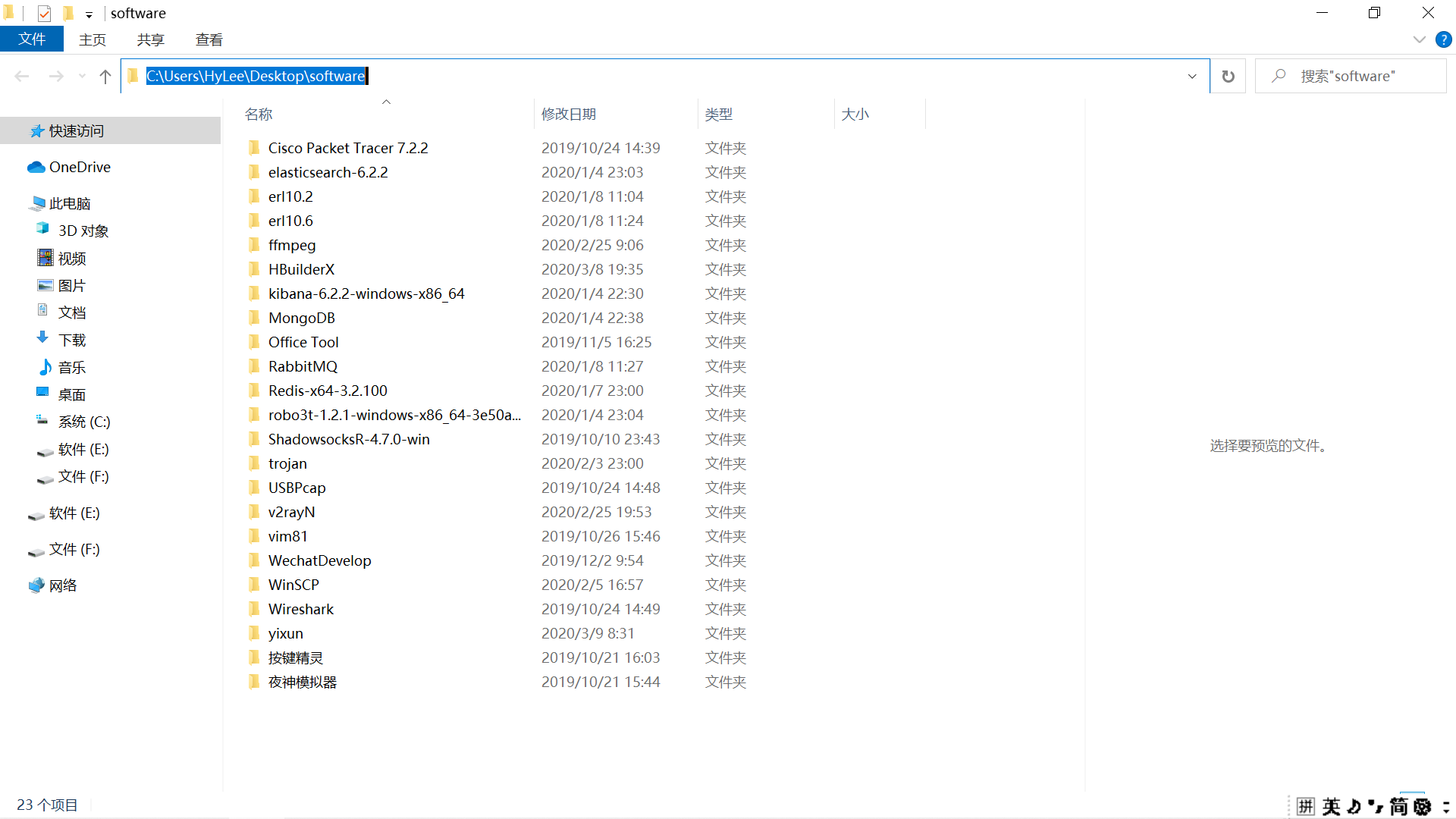
Task: Click the refresh button beside address bar
Action: click(1228, 76)
